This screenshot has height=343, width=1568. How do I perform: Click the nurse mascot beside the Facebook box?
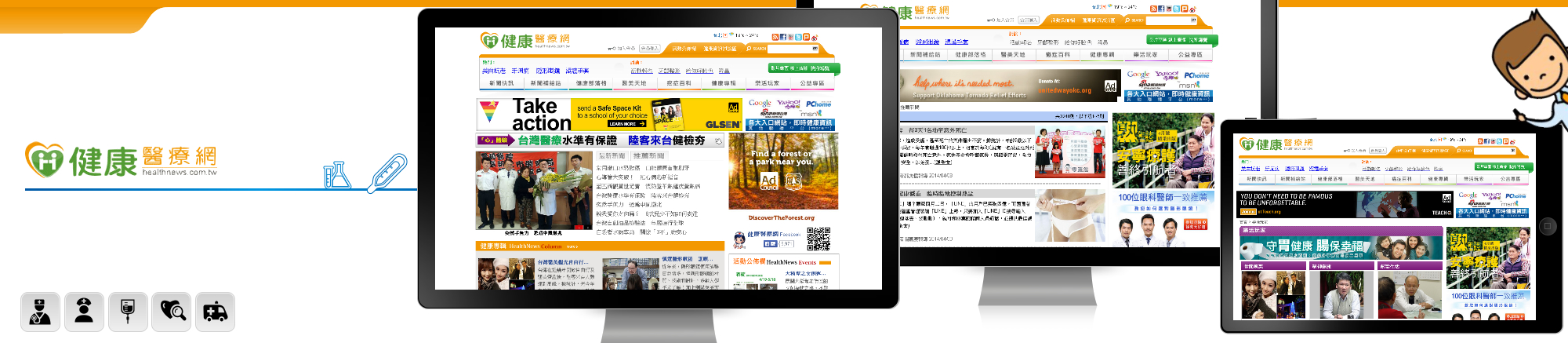coord(739,240)
